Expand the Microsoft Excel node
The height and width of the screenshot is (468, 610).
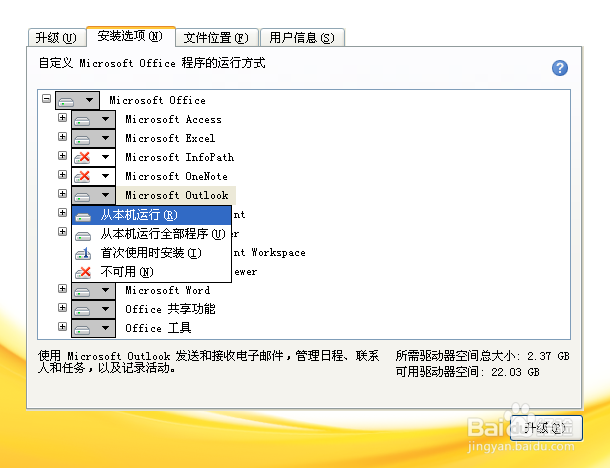pos(62,137)
